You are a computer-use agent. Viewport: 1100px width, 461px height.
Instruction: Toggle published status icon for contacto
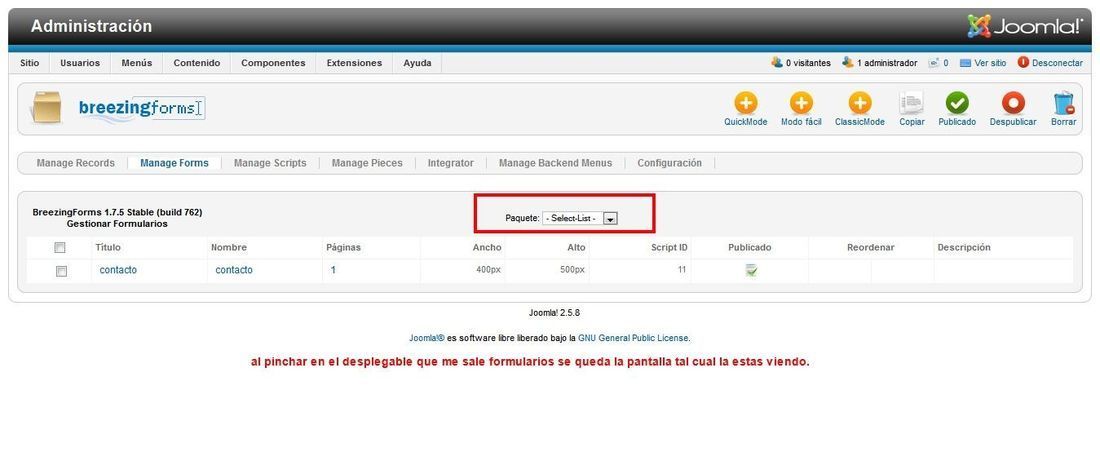coord(751,270)
